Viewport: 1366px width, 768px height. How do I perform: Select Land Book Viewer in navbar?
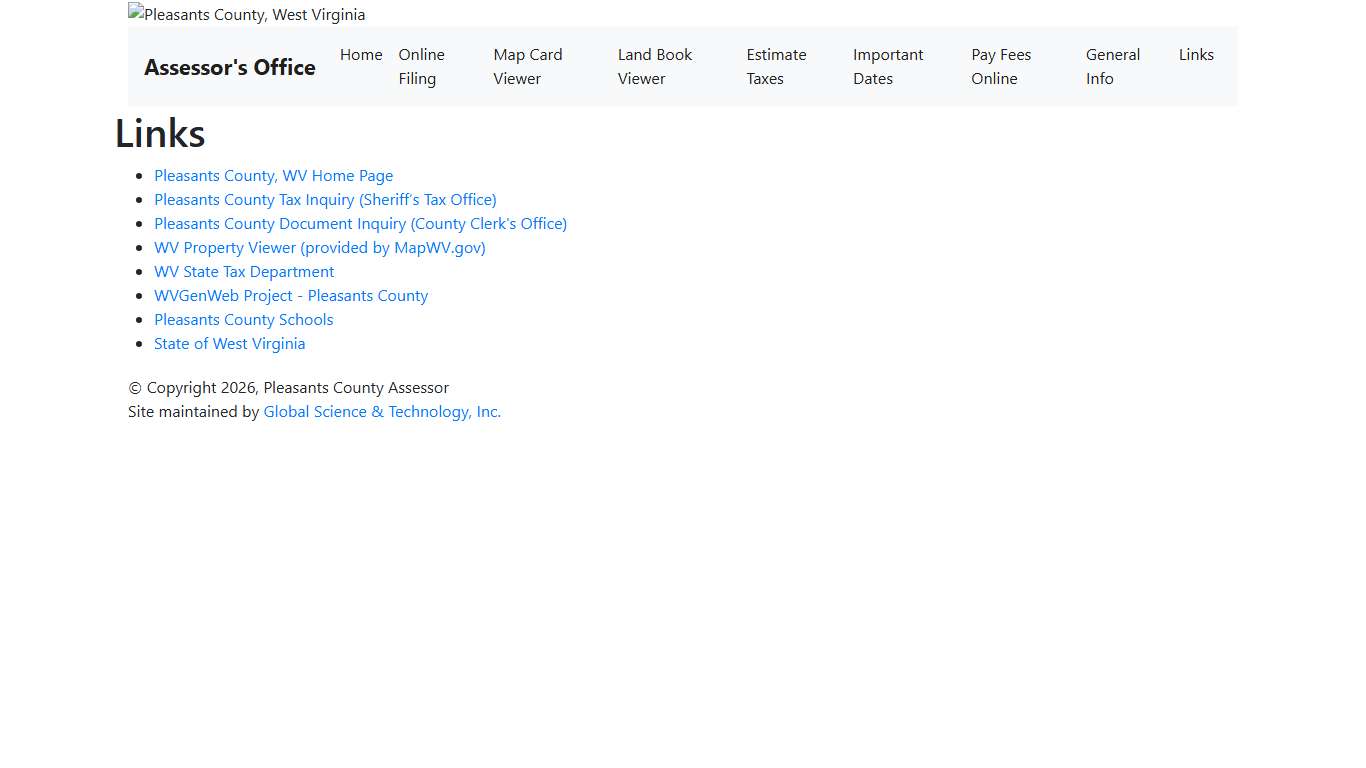point(654,66)
